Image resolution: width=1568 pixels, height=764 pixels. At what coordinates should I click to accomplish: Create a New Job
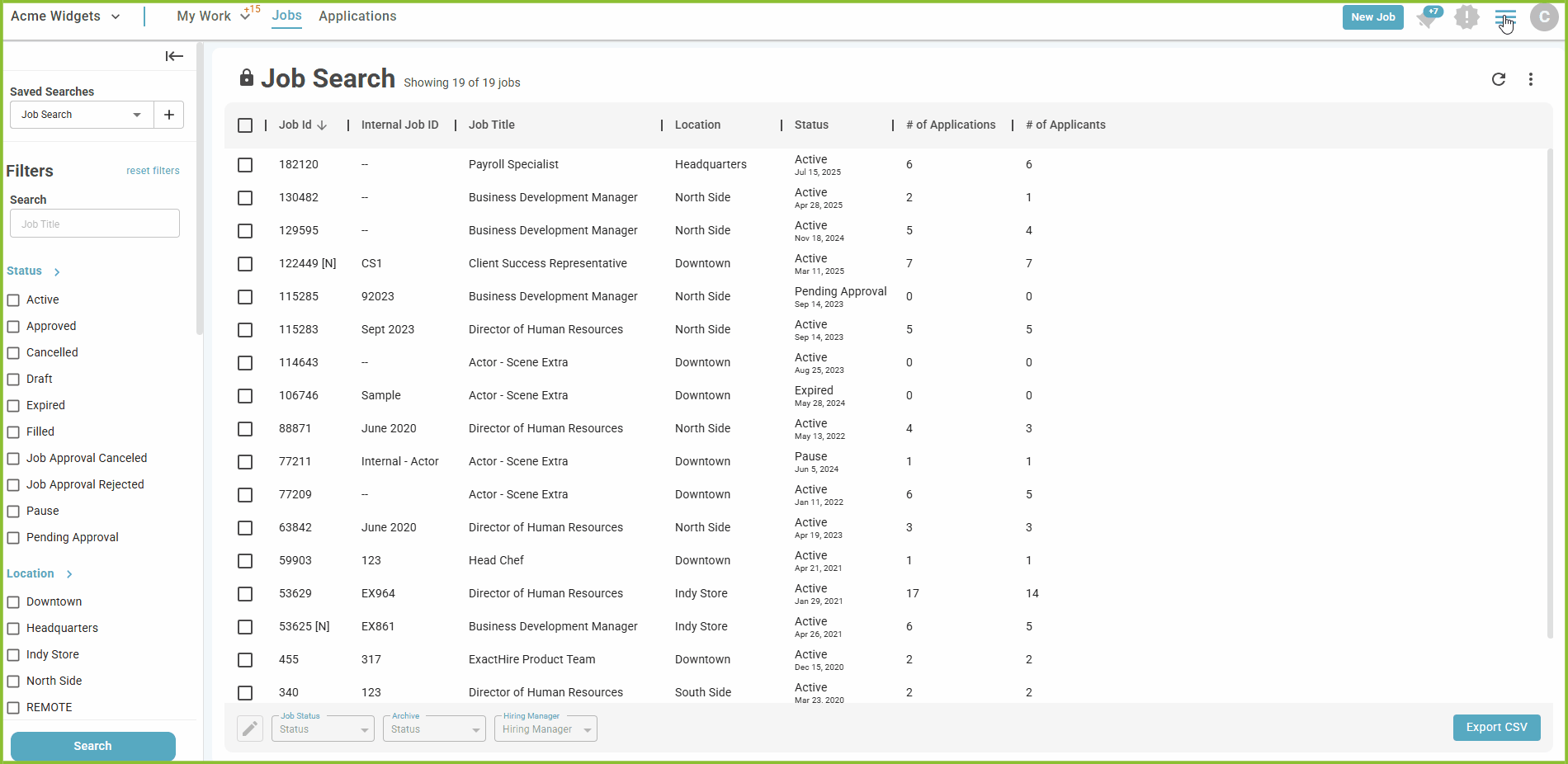coord(1373,17)
